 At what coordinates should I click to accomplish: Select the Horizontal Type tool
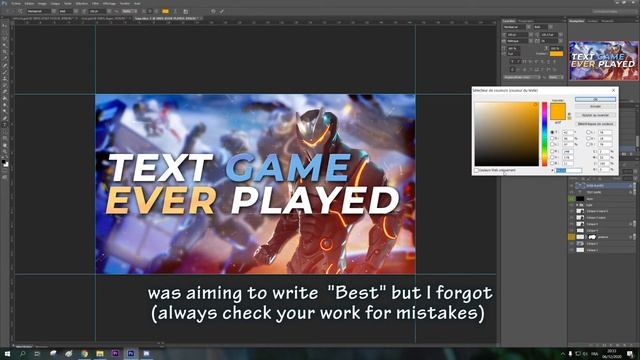tap(4, 125)
